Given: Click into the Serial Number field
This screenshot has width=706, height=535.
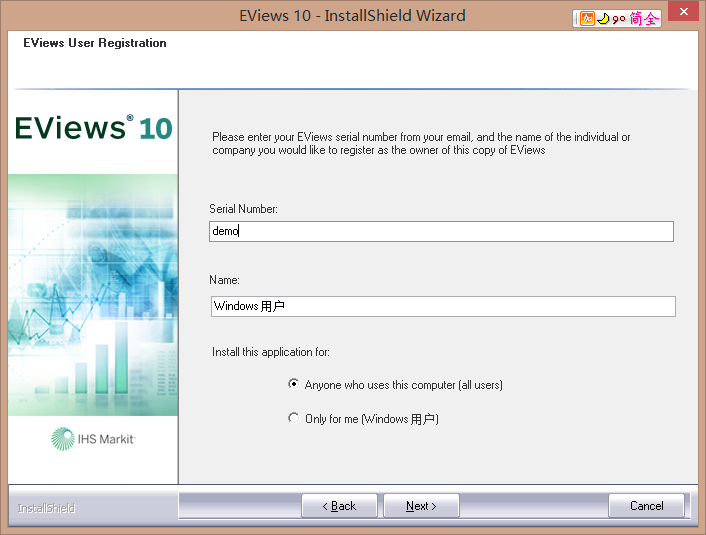Looking at the screenshot, I should [441, 231].
